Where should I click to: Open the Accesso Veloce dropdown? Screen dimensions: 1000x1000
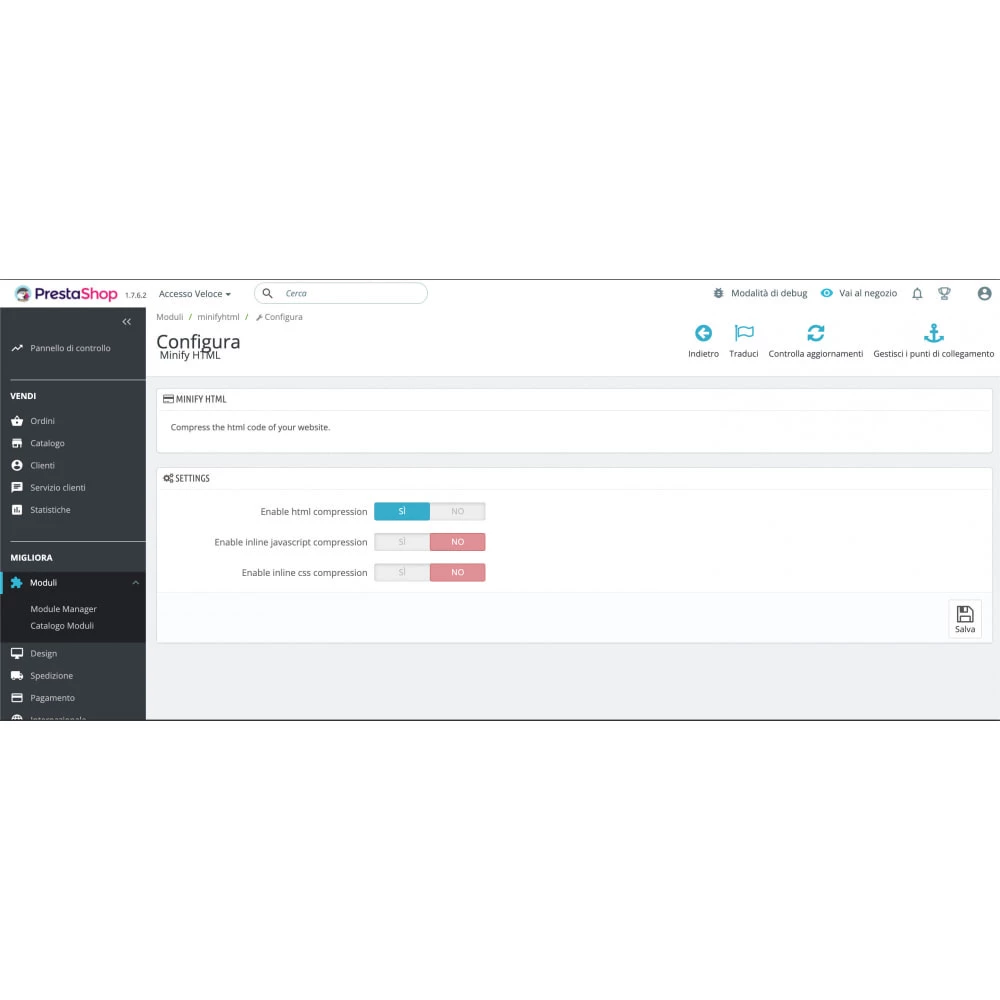click(195, 294)
